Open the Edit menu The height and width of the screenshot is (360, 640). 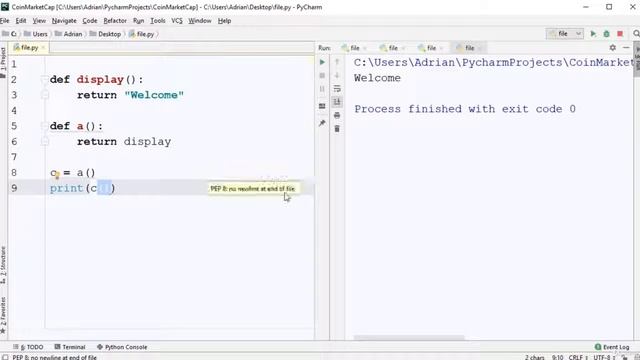click(x=21, y=21)
